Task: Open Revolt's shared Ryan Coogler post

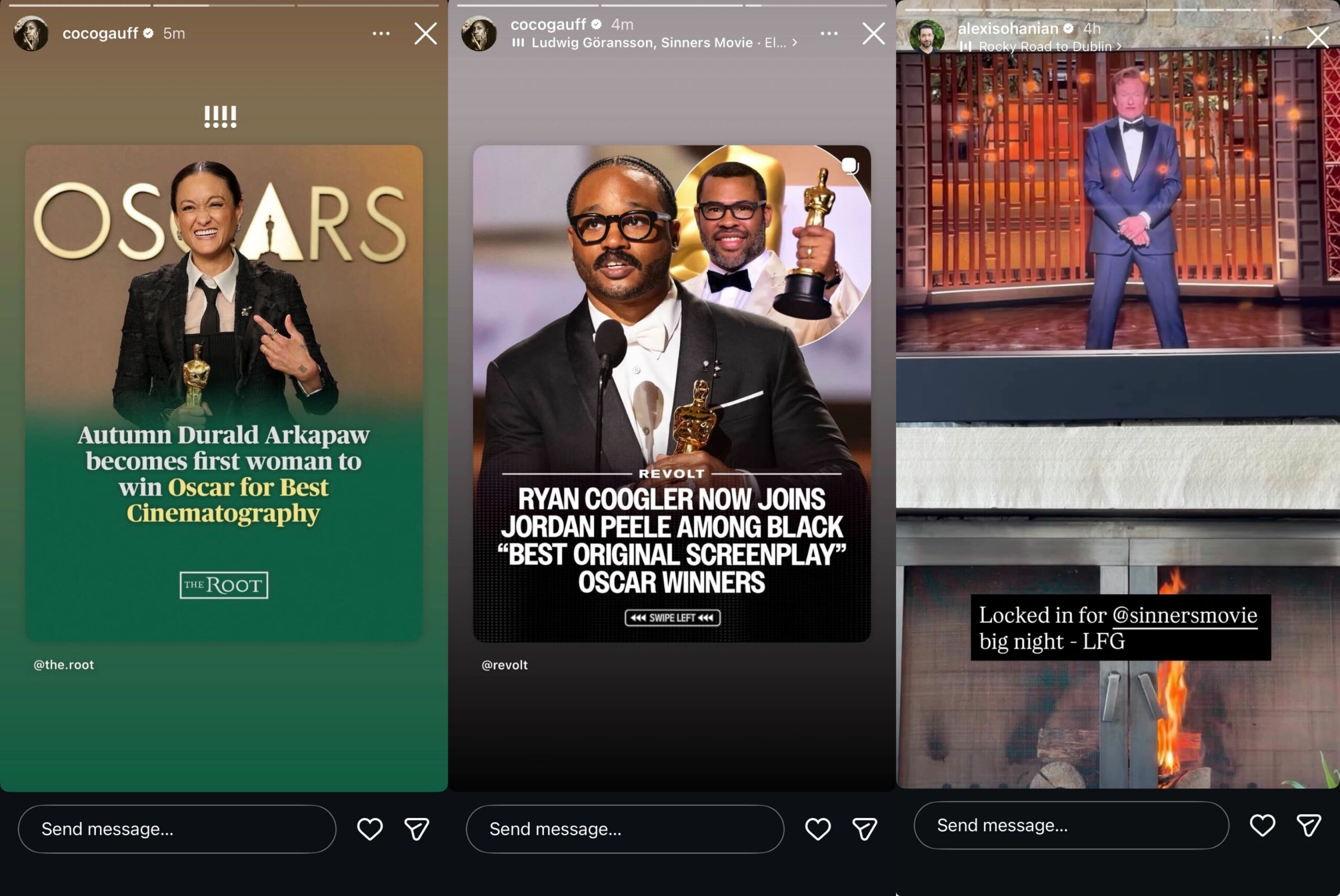Action: click(672, 393)
